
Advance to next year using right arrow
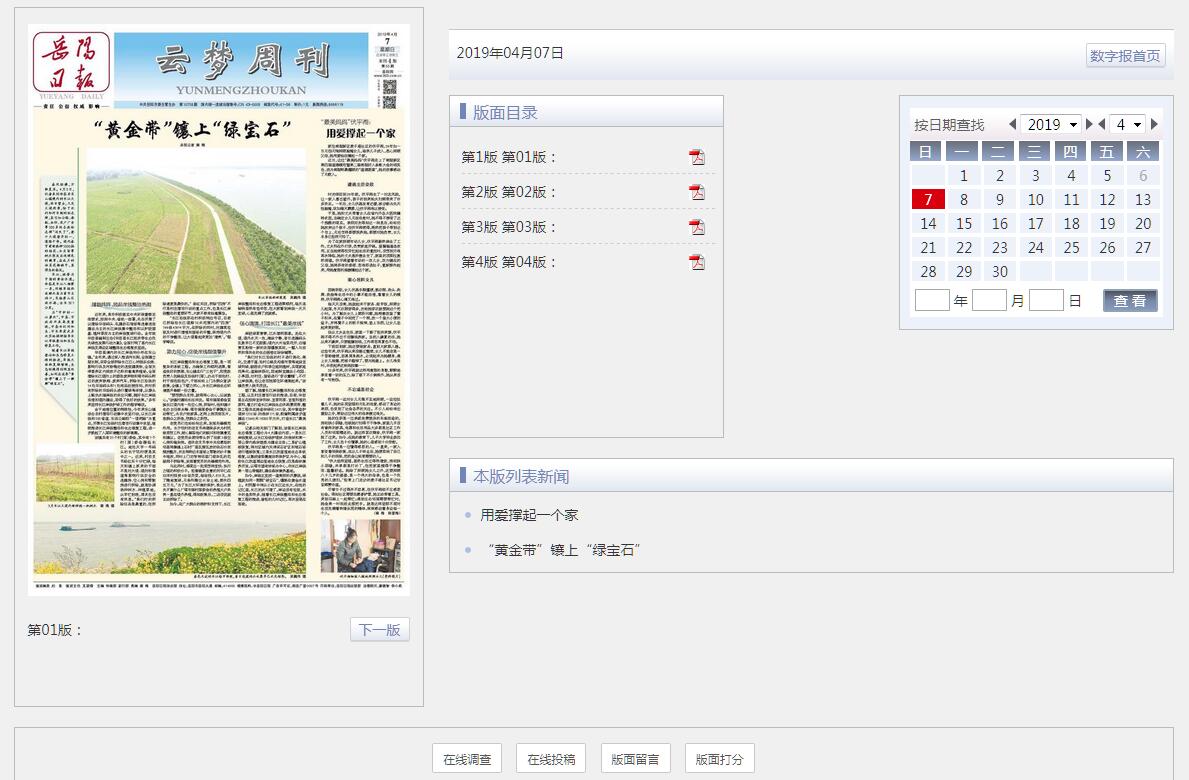(x=1090, y=125)
